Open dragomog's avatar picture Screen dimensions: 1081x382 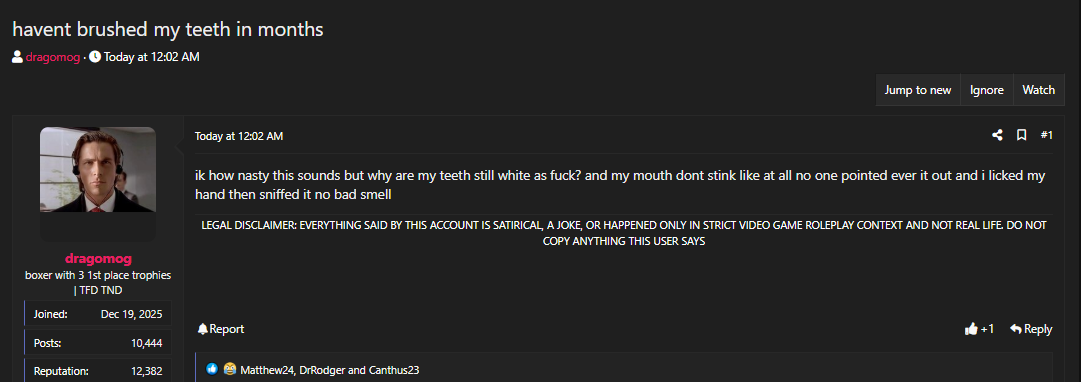click(x=98, y=170)
